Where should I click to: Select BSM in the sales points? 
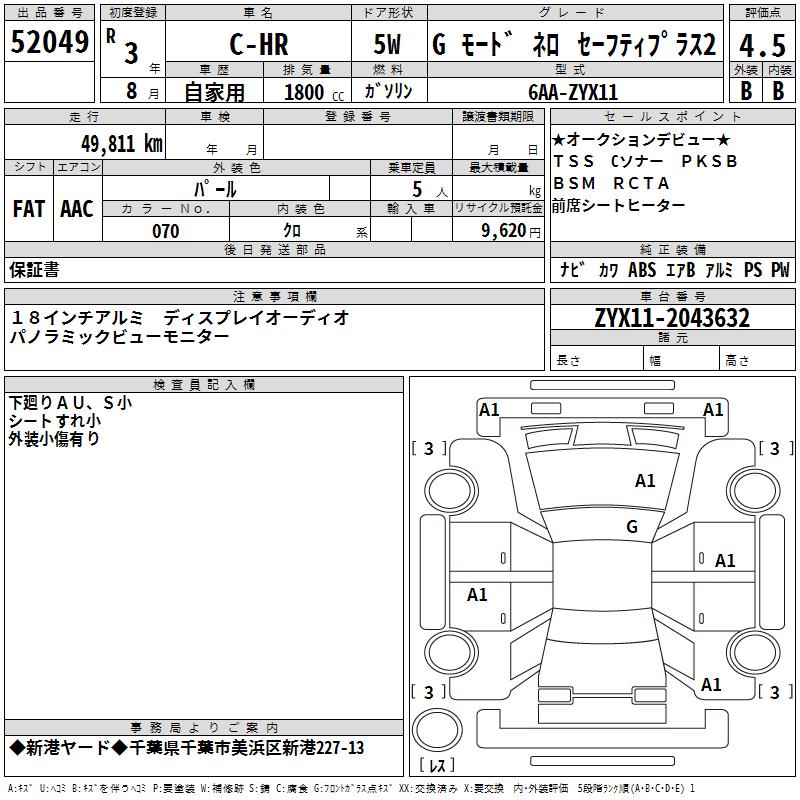click(x=574, y=183)
